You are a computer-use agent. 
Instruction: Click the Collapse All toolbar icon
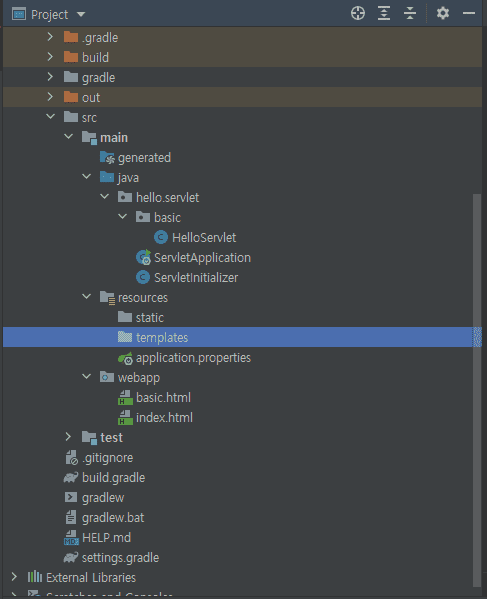(x=409, y=13)
